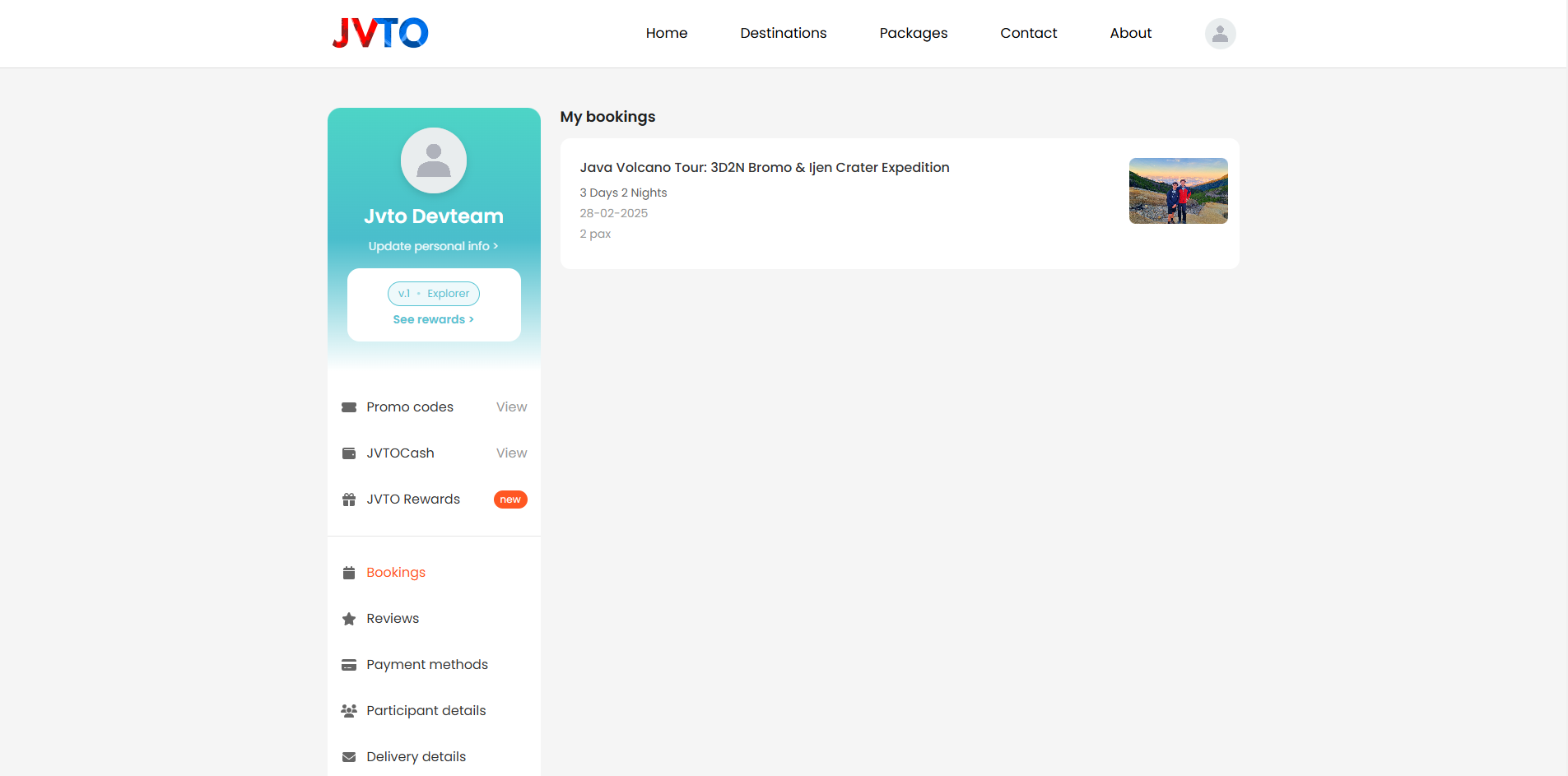Click the Delivery details envelope icon
This screenshot has height=776, width=1568.
(x=349, y=757)
